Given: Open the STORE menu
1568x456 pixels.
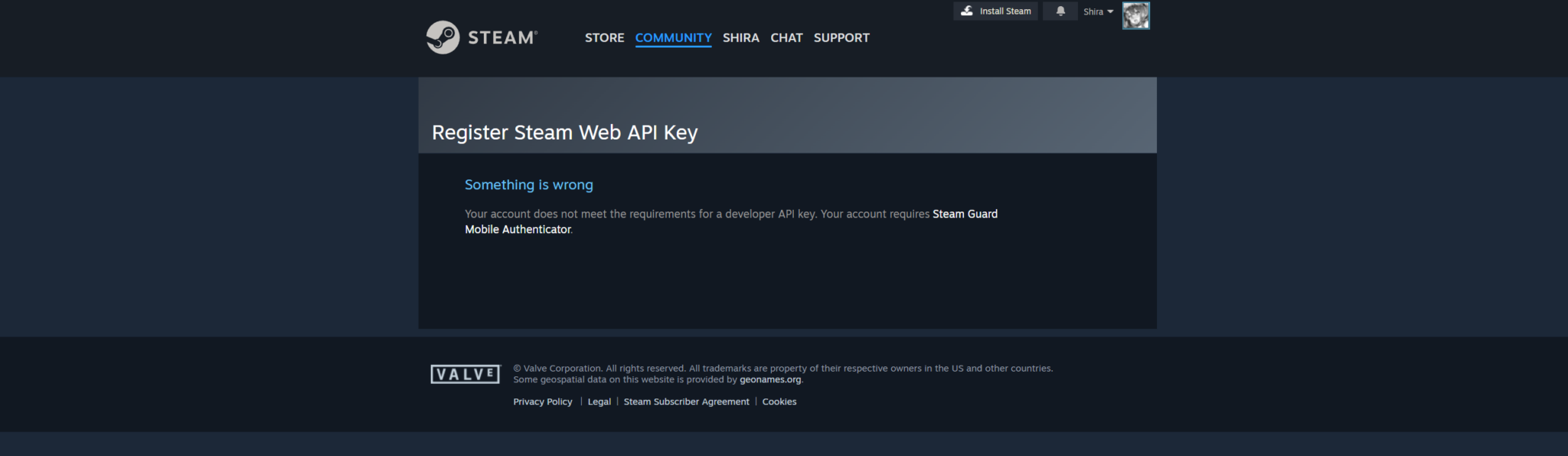Looking at the screenshot, I should point(604,38).
